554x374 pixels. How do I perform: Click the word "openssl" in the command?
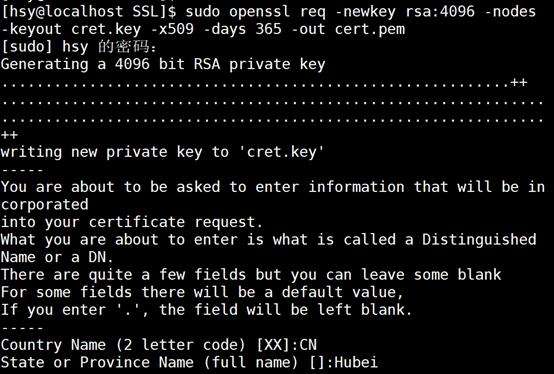259,12
